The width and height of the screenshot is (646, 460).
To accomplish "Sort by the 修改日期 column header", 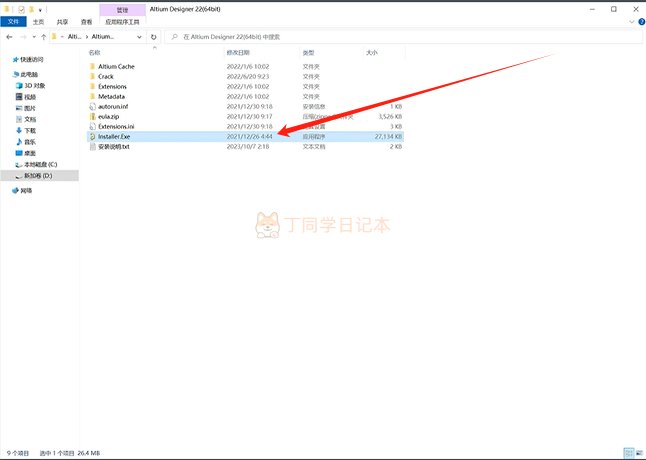I will pos(238,53).
